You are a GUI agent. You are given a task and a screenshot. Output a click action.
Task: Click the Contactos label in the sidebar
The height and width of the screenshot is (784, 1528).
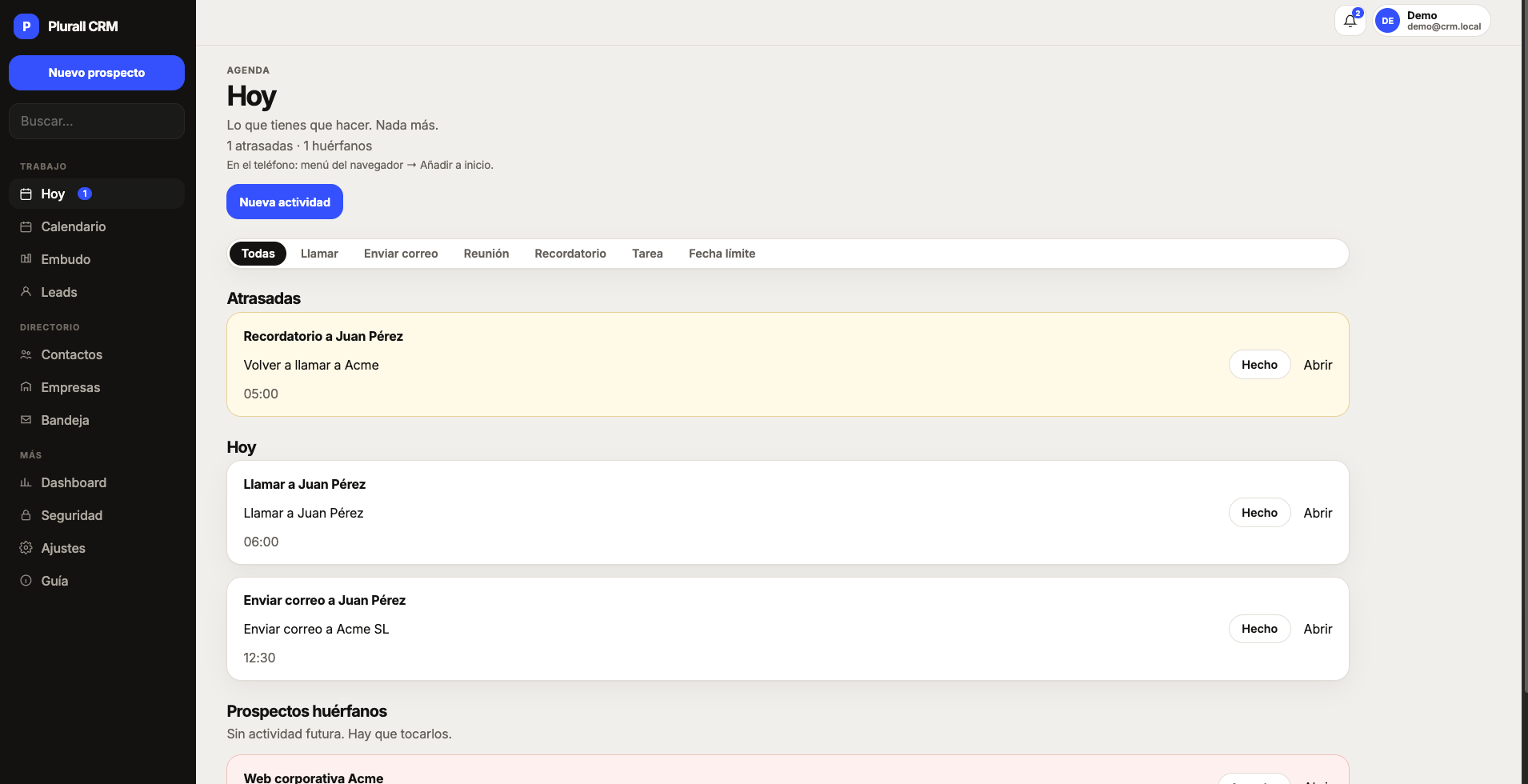pyautogui.click(x=72, y=354)
